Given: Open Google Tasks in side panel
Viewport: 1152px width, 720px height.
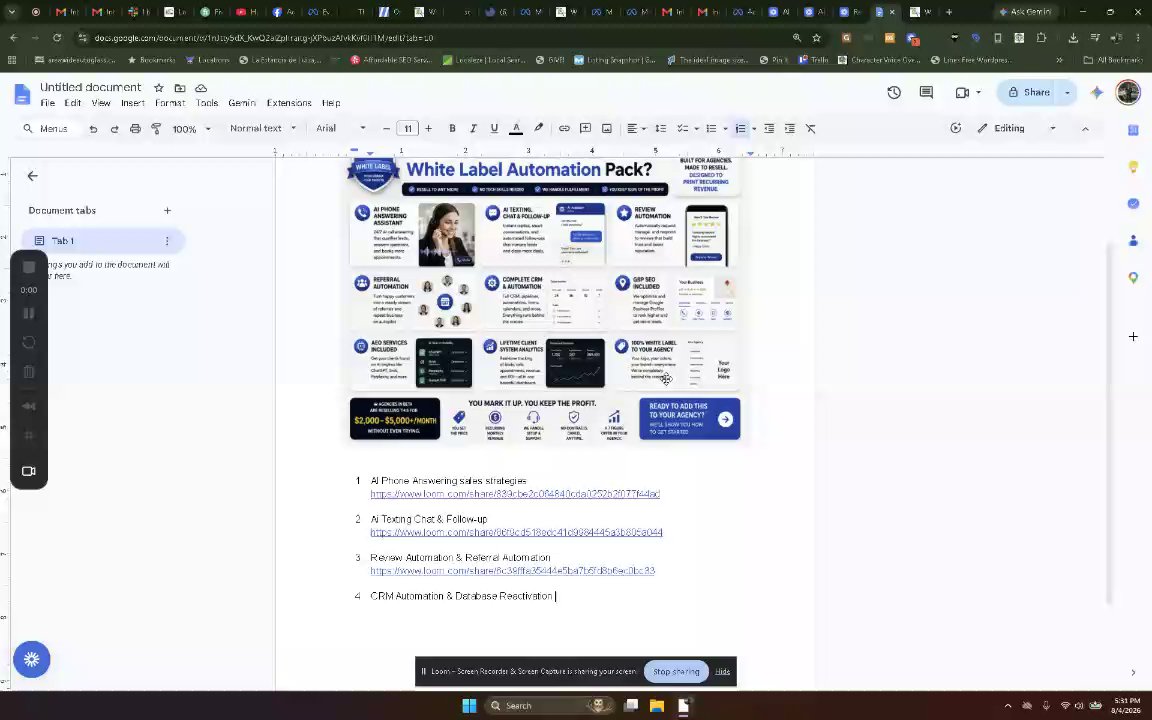Looking at the screenshot, I should [x=1133, y=204].
